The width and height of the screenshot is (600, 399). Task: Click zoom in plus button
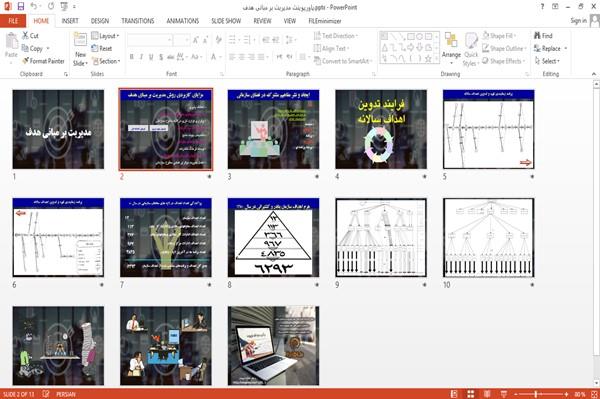[x=566, y=394]
